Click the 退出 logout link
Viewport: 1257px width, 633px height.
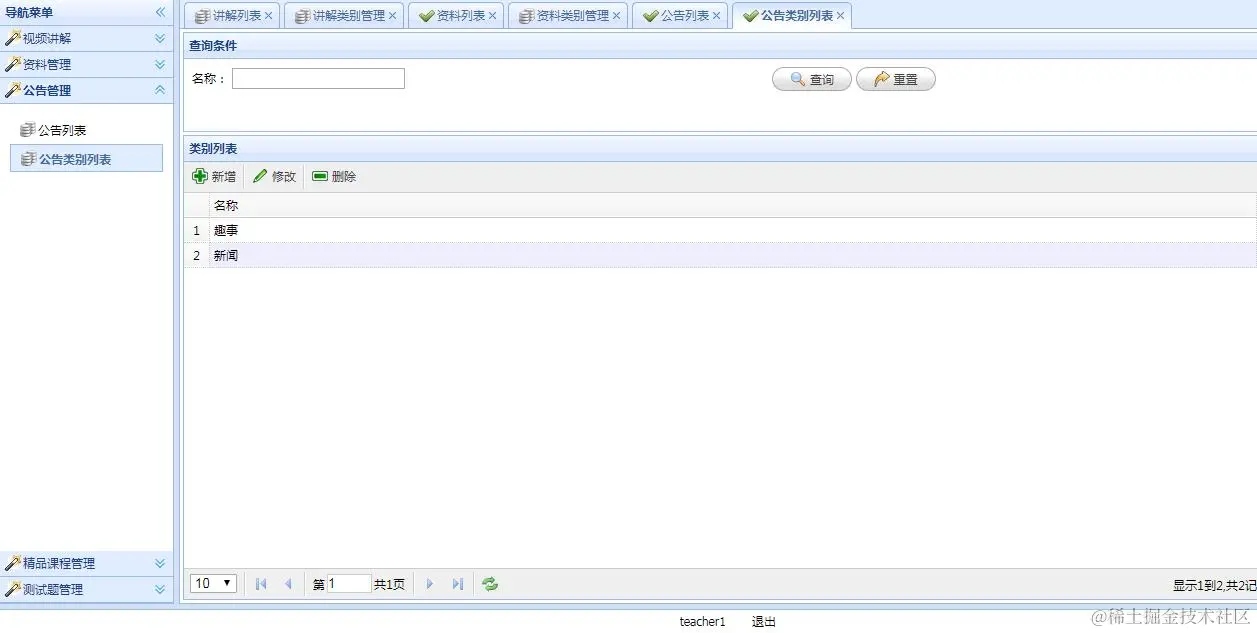tap(764, 622)
